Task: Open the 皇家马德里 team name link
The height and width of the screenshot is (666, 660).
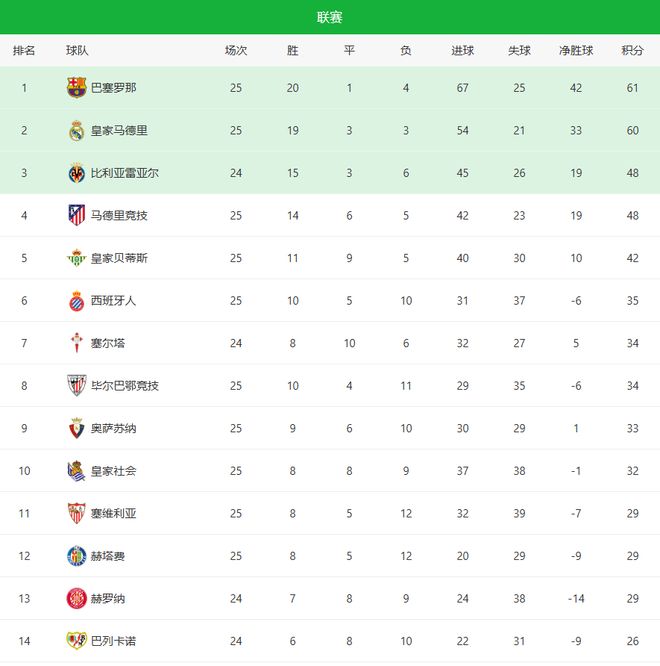Action: coord(119,131)
